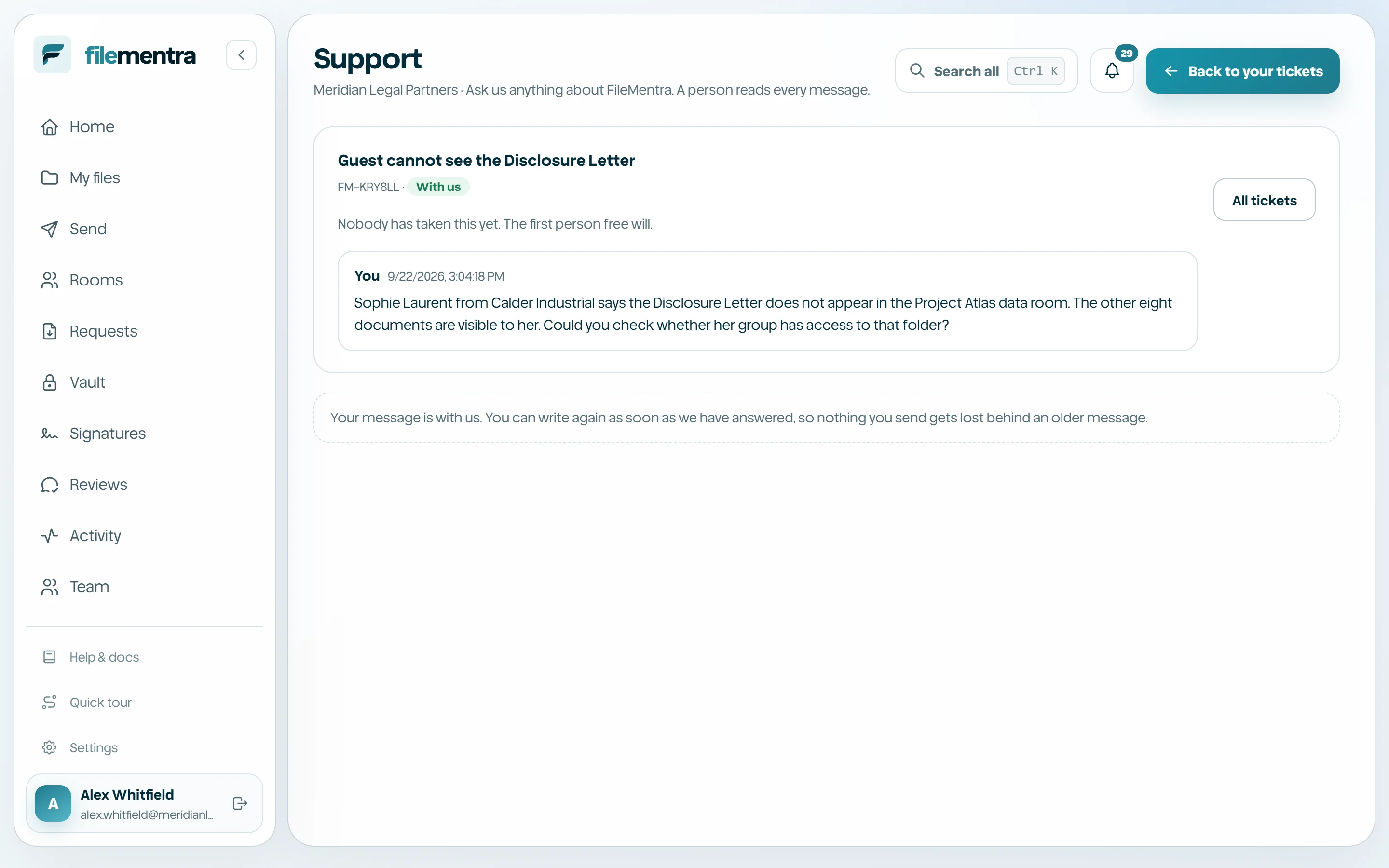Click Quick tour label
Screen dimensions: 1389x868
point(100,703)
